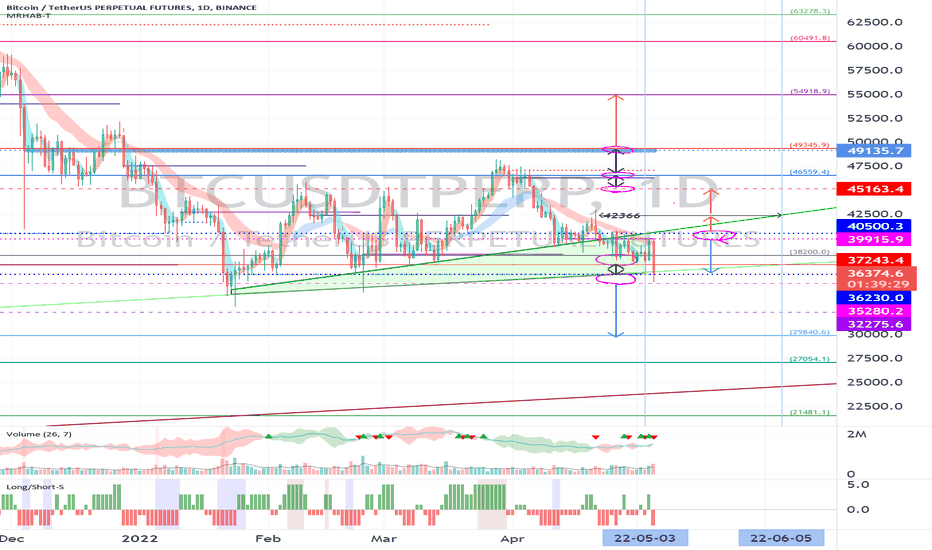The image size is (932, 550).
Task: Select the 57500.0 price axis value
Action: [875, 70]
